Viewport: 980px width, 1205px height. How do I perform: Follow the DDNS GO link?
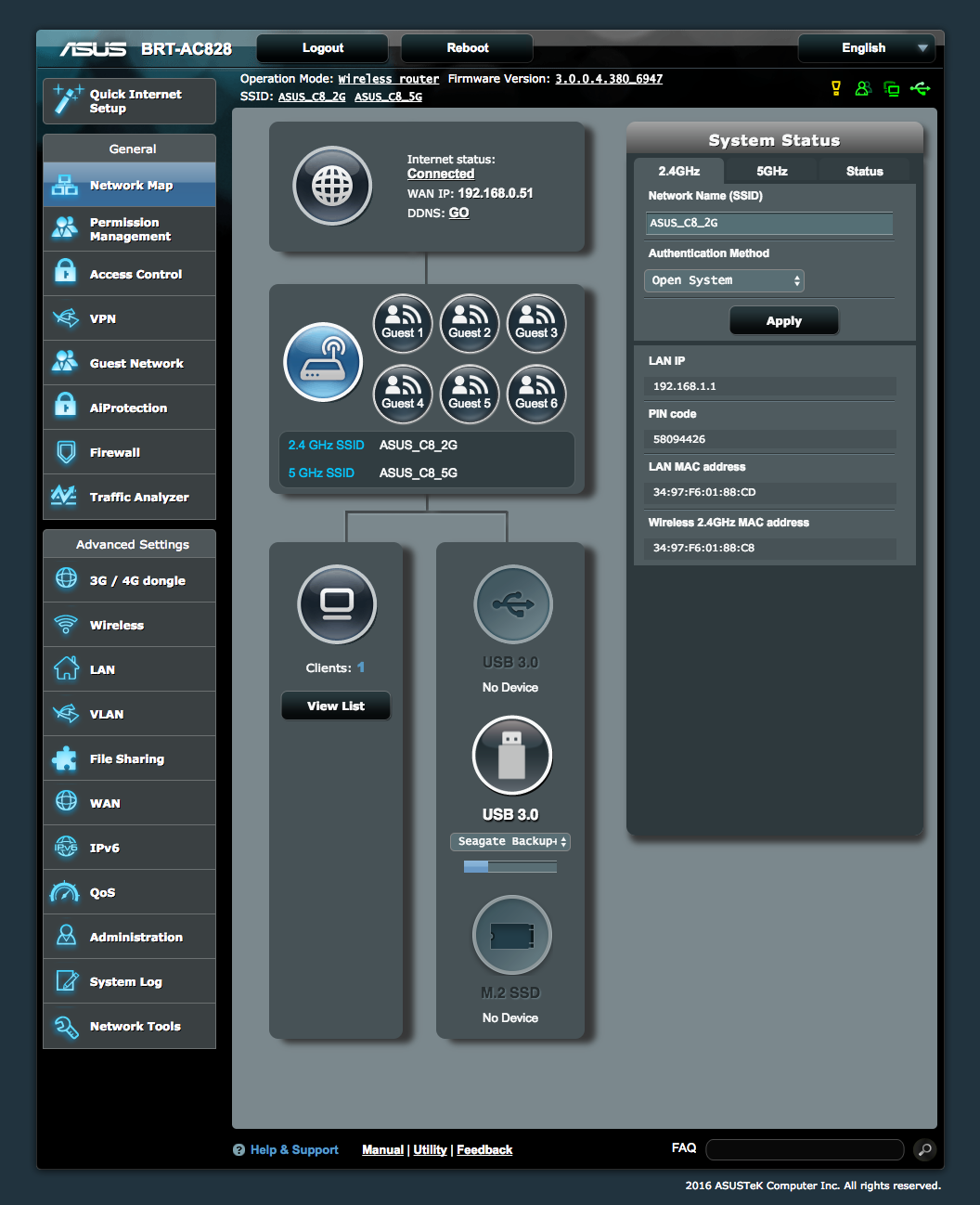tap(458, 213)
